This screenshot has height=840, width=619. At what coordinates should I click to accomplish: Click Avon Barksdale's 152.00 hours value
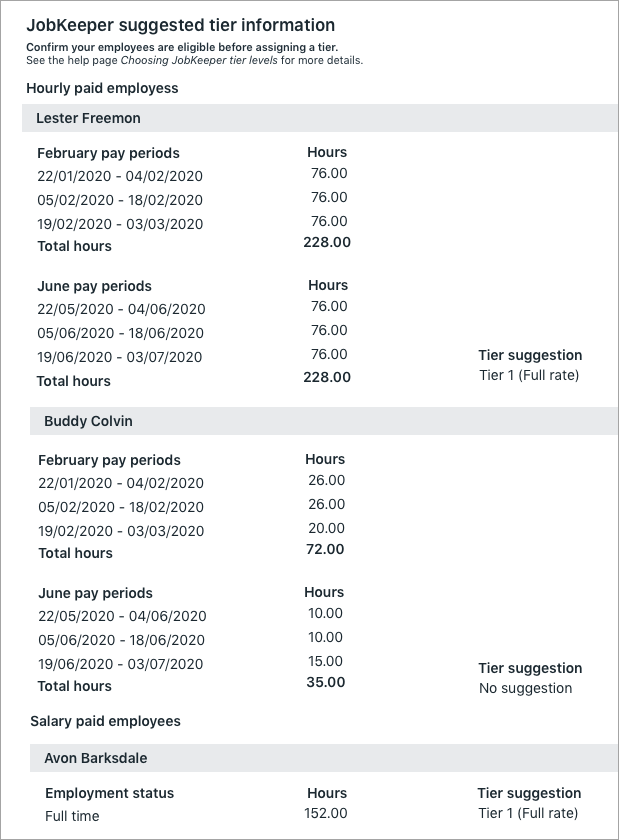click(x=326, y=813)
